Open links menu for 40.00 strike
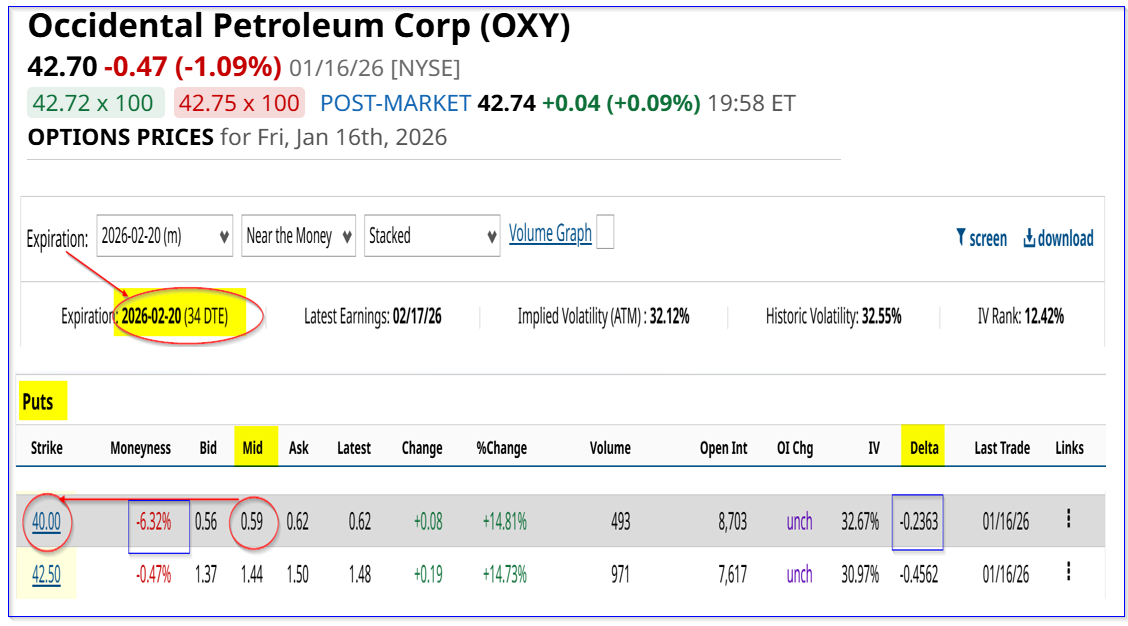The image size is (1128, 626). click(x=1068, y=519)
